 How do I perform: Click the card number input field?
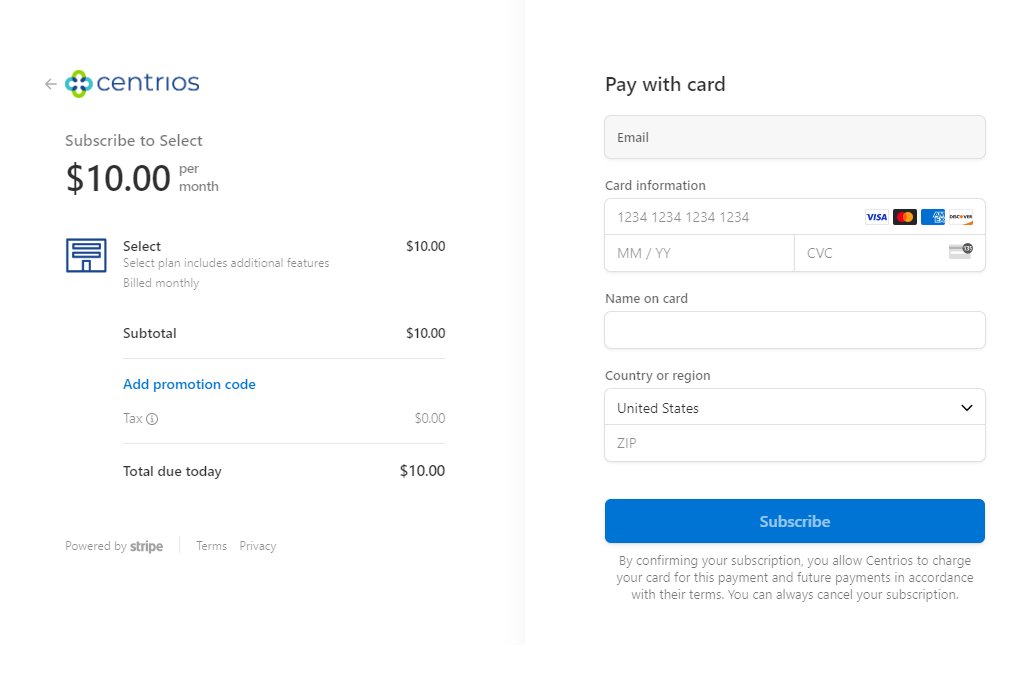(x=730, y=217)
